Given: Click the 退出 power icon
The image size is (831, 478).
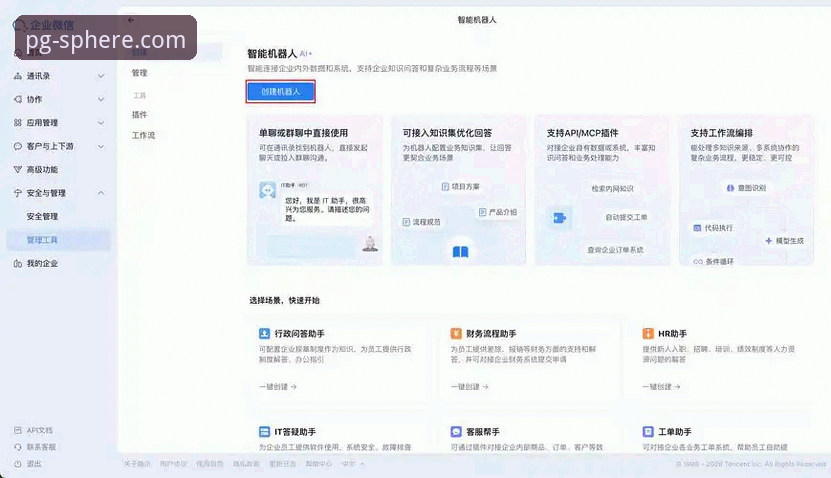Looking at the screenshot, I should point(17,464).
